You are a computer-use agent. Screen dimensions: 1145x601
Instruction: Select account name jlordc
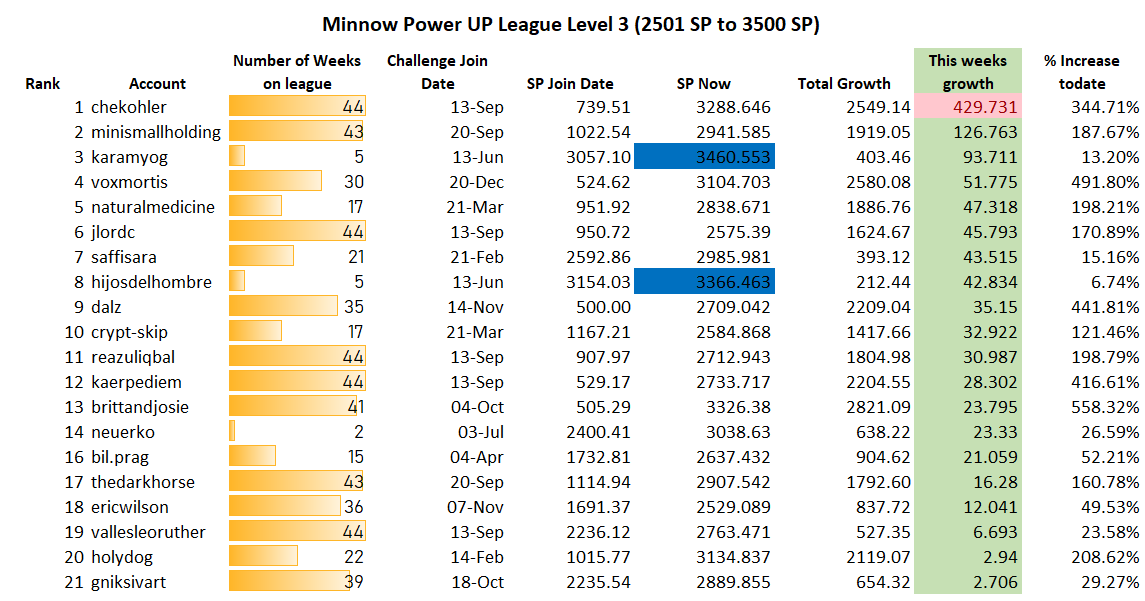click(113, 232)
